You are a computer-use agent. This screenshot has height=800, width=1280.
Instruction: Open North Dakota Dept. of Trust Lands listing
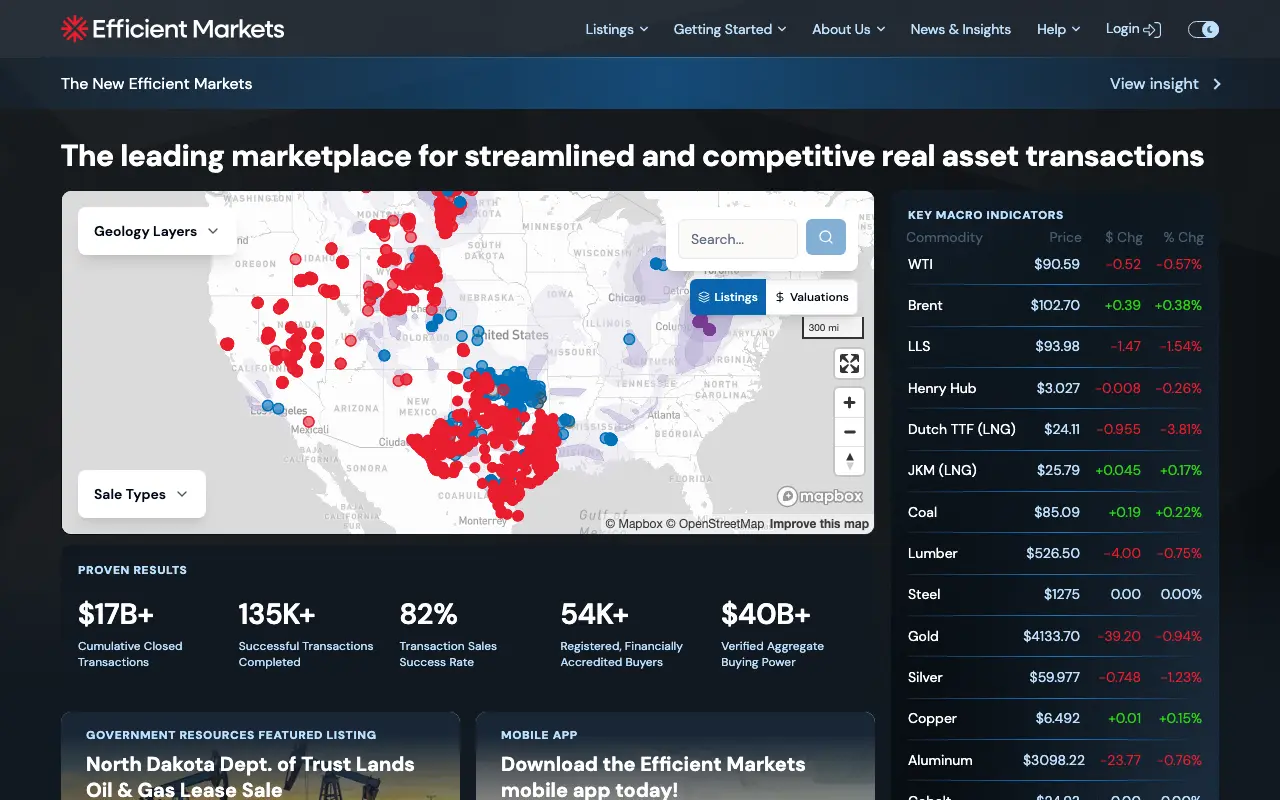pyautogui.click(x=260, y=756)
